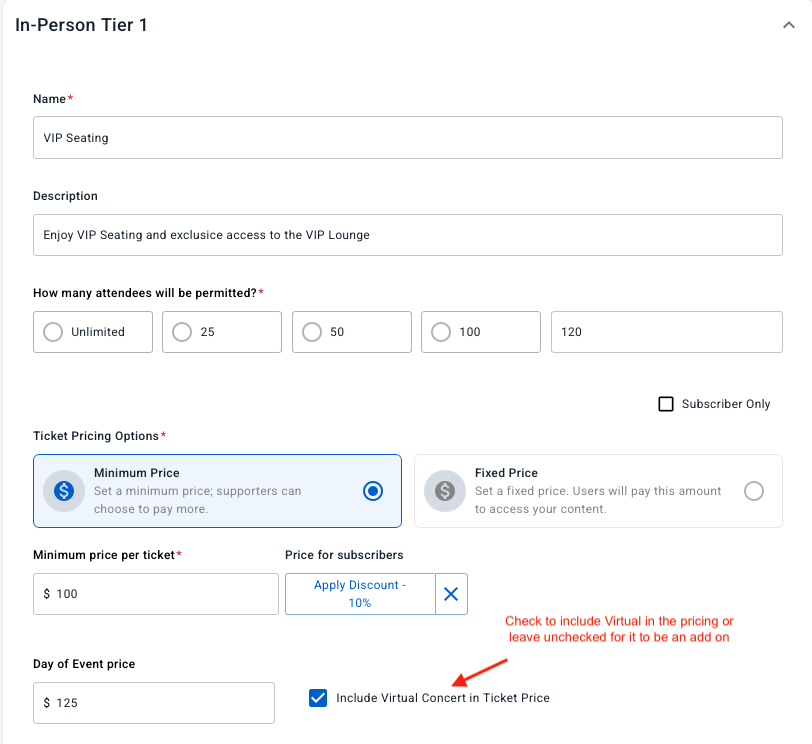The height and width of the screenshot is (744, 812).
Task: Select the 25 attendees radio option
Action: [182, 332]
